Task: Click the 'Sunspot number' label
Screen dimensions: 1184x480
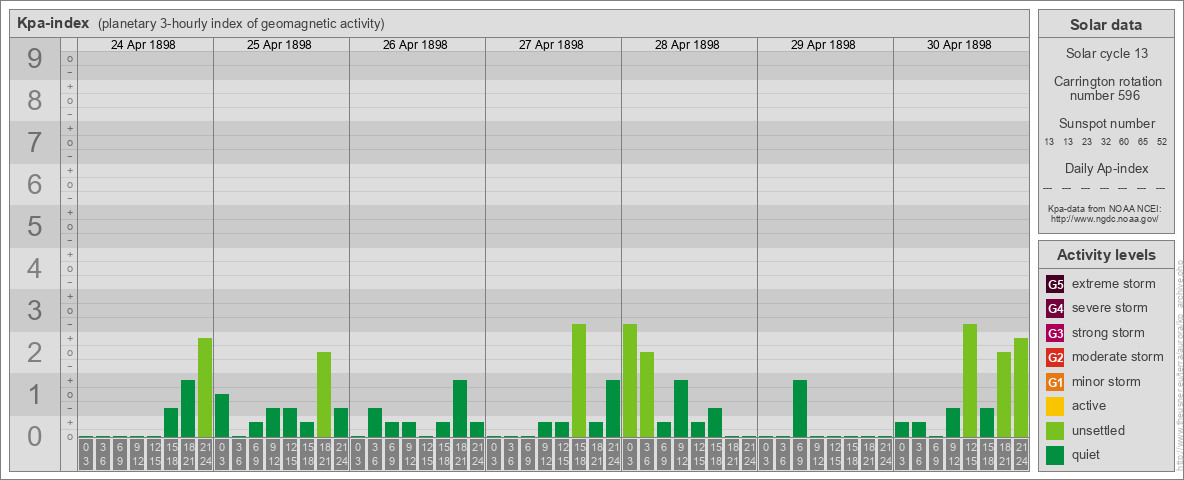Action: [x=1106, y=124]
